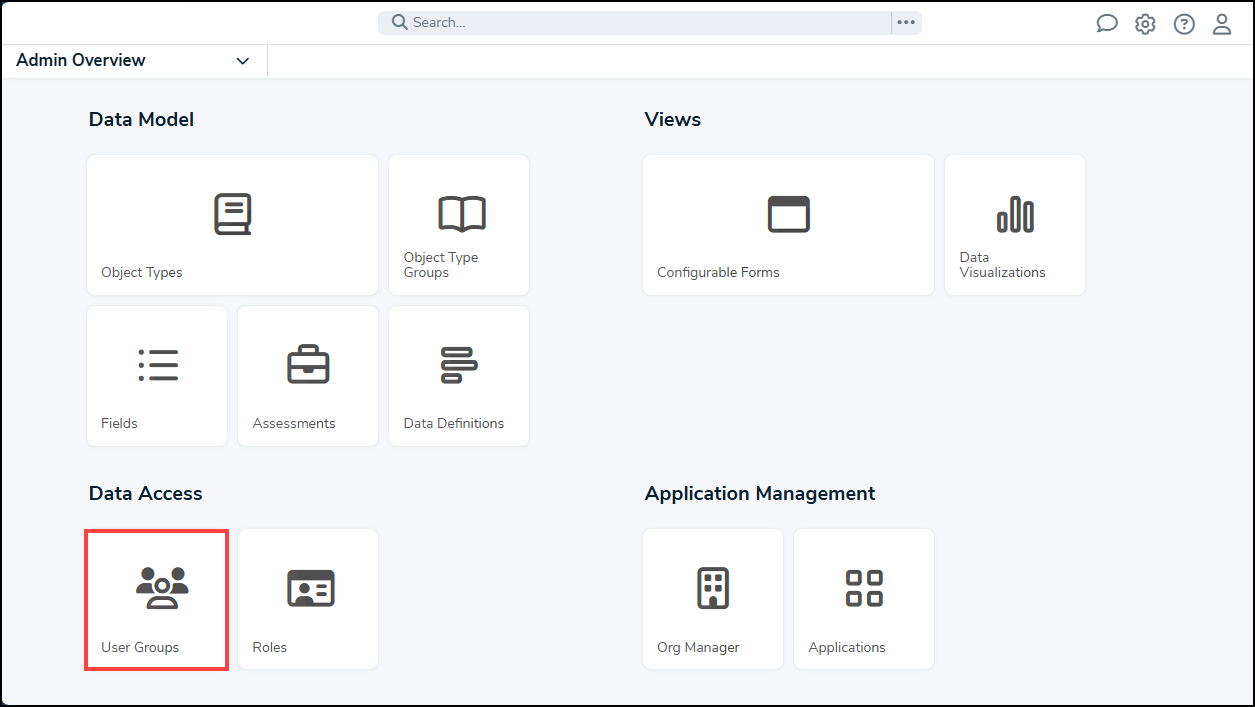
Task: Open the User Groups tile
Action: click(x=157, y=600)
